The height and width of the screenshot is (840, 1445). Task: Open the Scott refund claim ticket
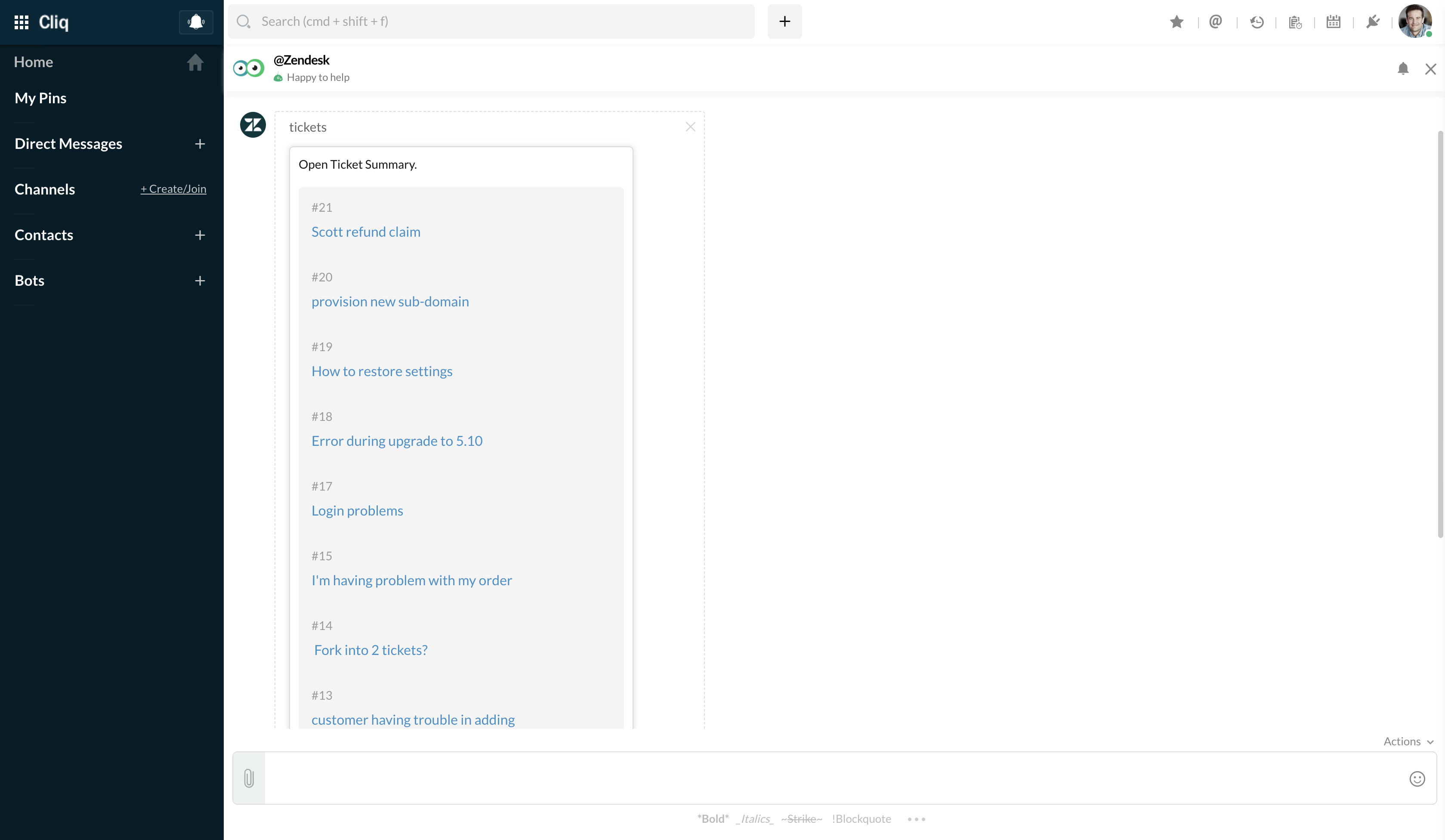[366, 232]
